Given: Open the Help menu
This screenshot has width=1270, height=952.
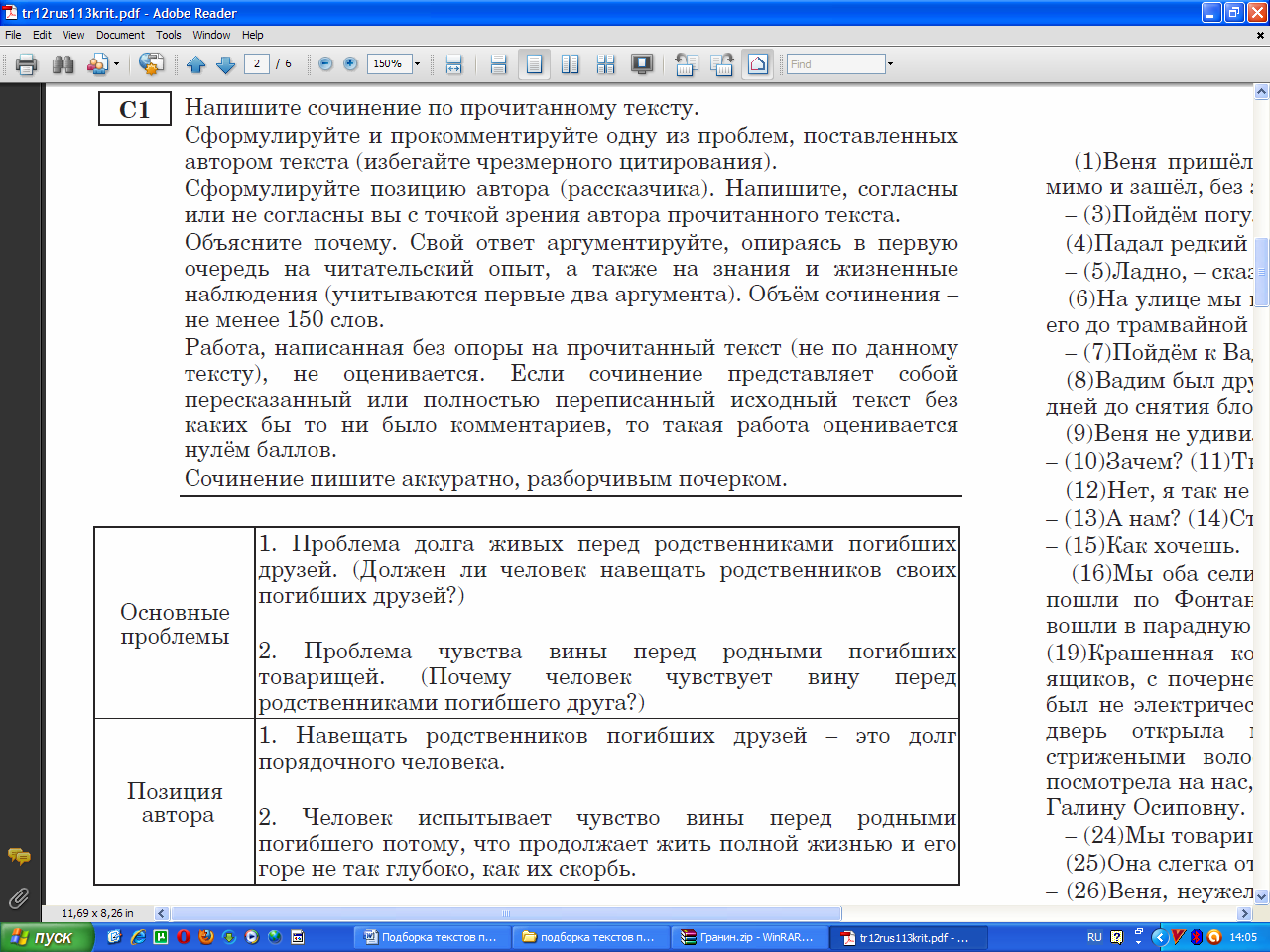Looking at the screenshot, I should point(253,35).
